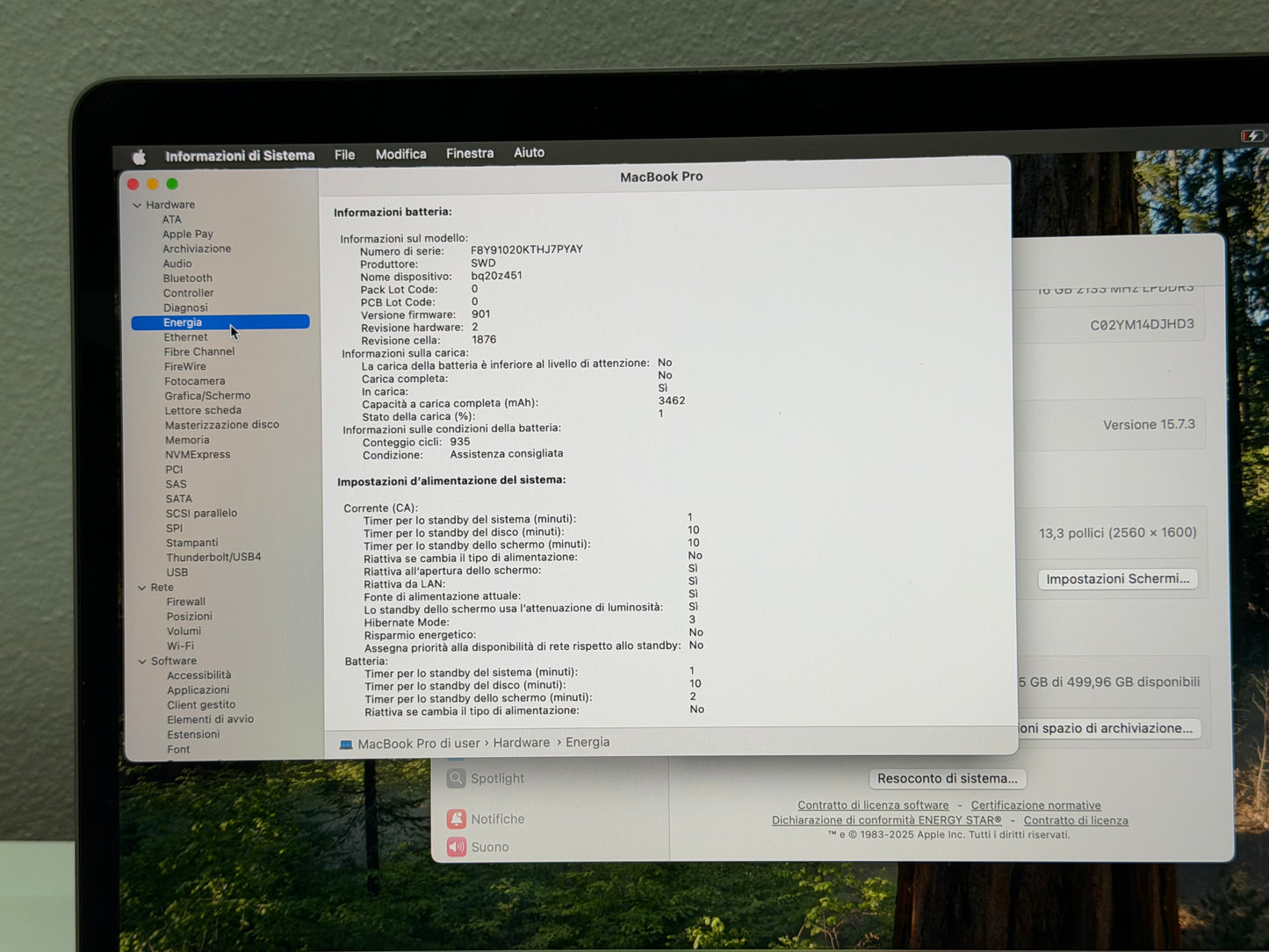This screenshot has width=1269, height=952.
Task: Click the battery serial number F8Y91020KTHJ7PYAY
Action: pos(527,249)
